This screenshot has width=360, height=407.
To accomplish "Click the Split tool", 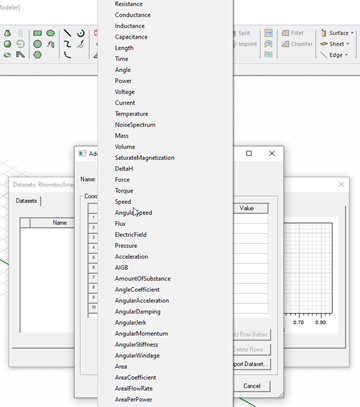I will [x=242, y=33].
